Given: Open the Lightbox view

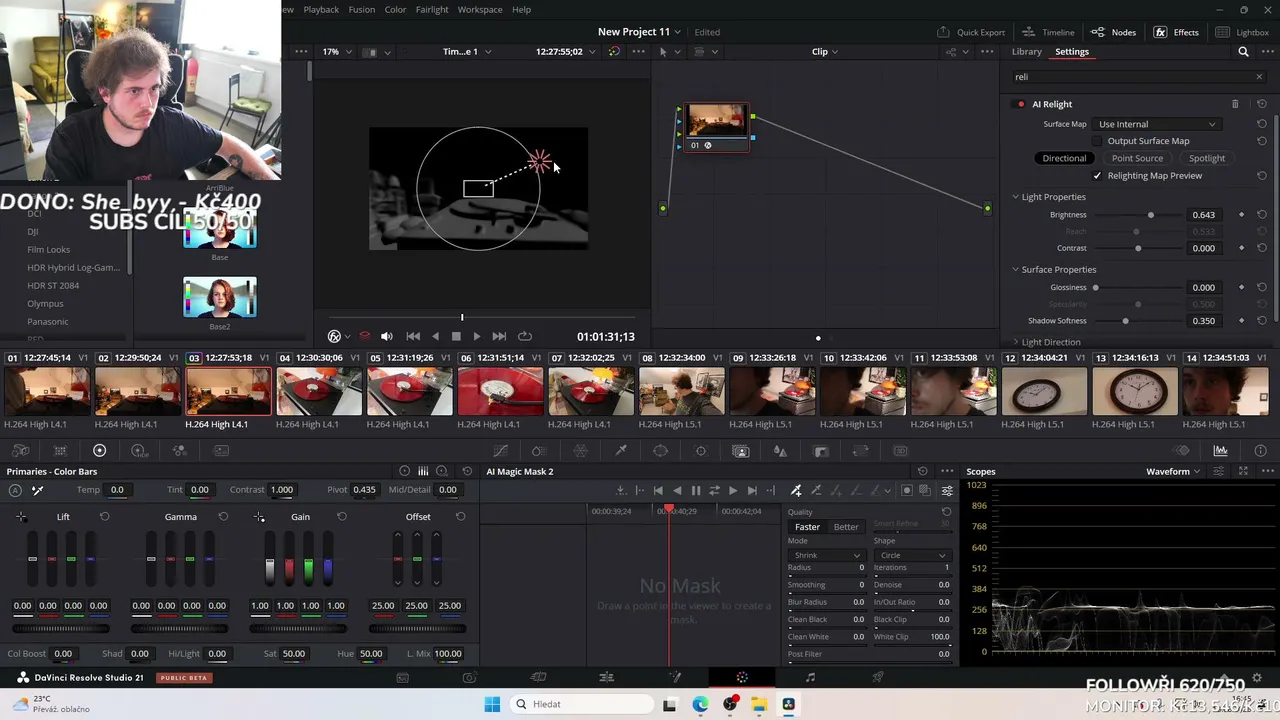Looking at the screenshot, I should [x=1243, y=32].
